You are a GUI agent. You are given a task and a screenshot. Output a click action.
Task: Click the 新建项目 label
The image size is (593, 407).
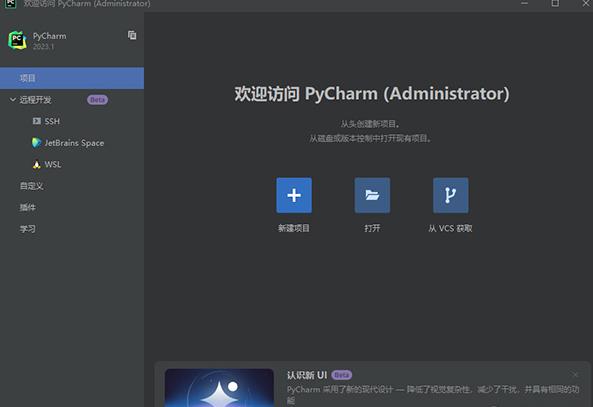pos(294,228)
